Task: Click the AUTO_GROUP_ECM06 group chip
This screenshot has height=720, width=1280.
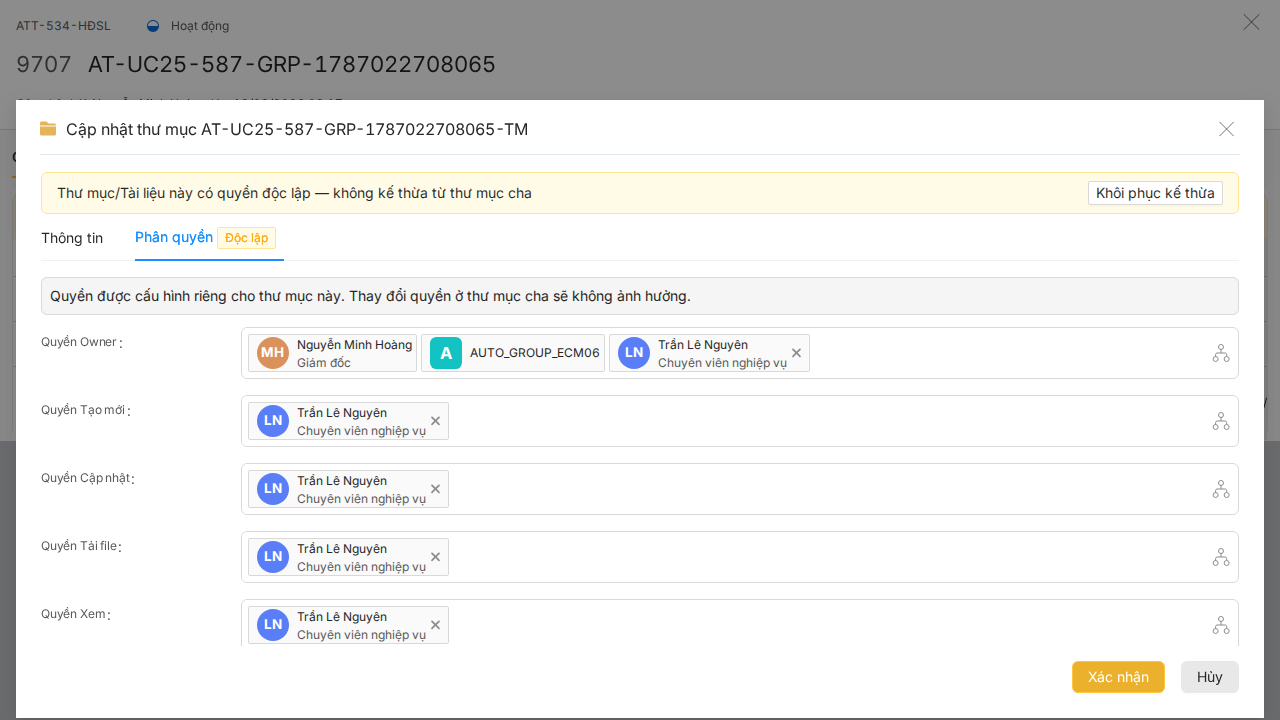Action: (x=513, y=353)
